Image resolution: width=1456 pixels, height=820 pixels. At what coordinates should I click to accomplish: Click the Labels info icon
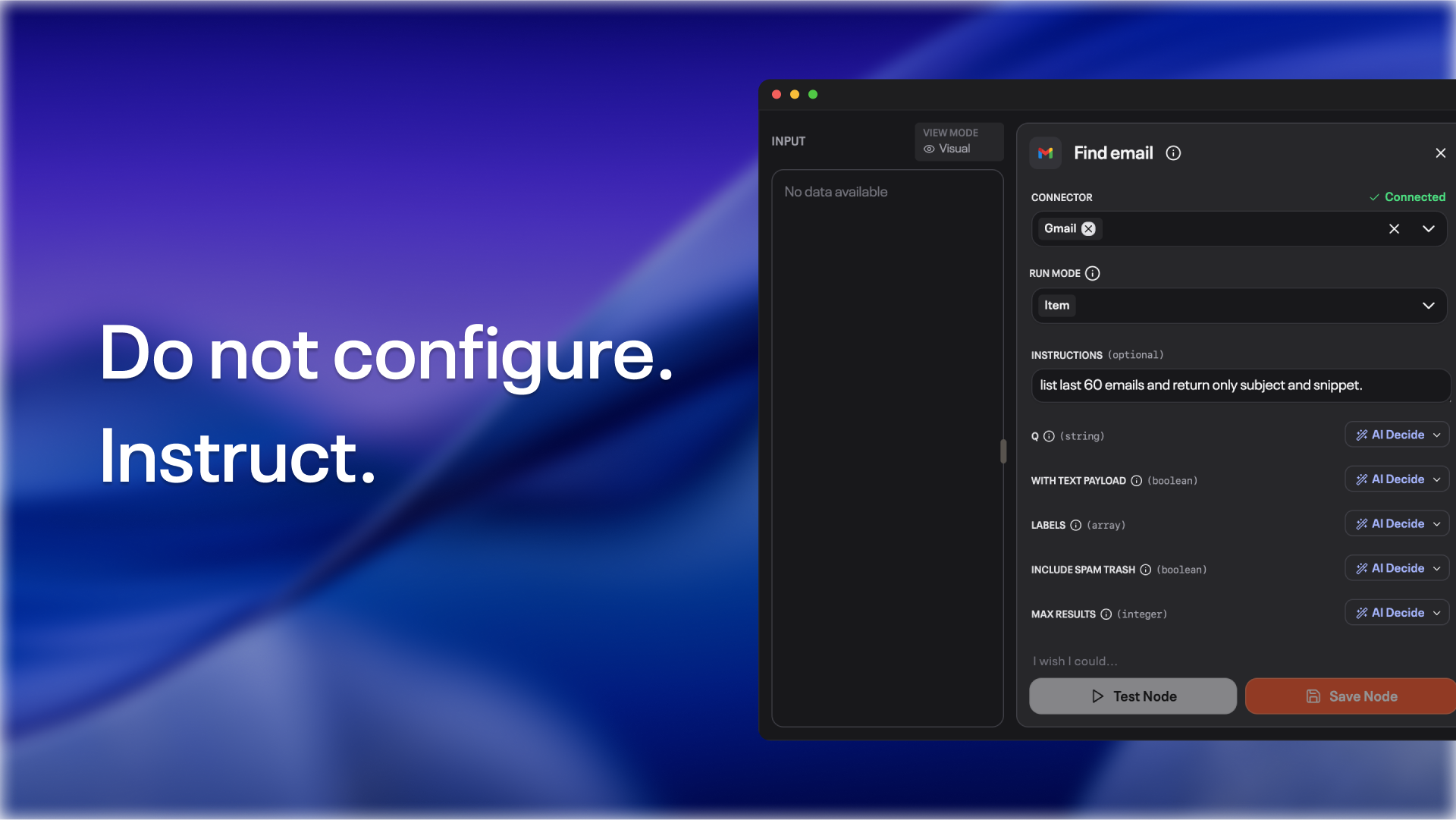click(x=1075, y=525)
